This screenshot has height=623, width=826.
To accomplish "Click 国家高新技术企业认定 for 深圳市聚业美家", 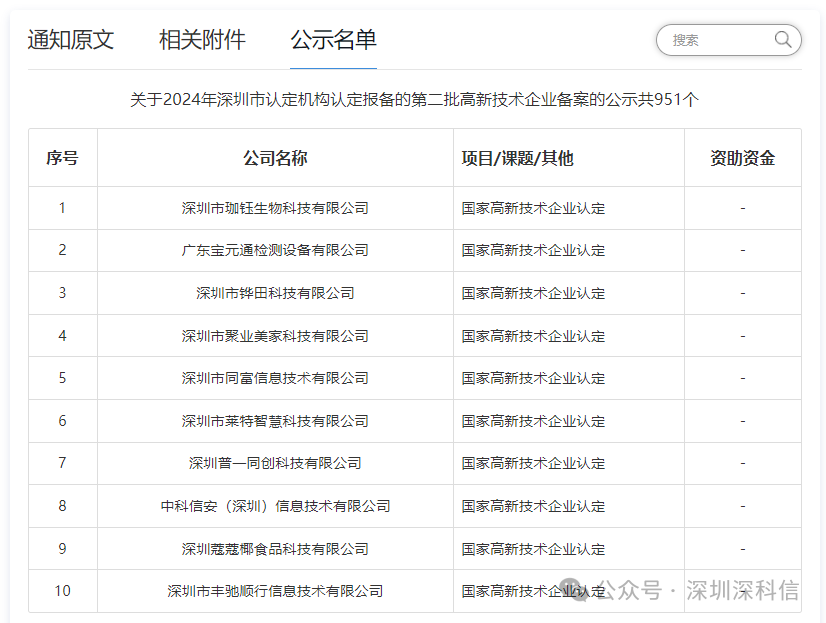I will [x=533, y=335].
